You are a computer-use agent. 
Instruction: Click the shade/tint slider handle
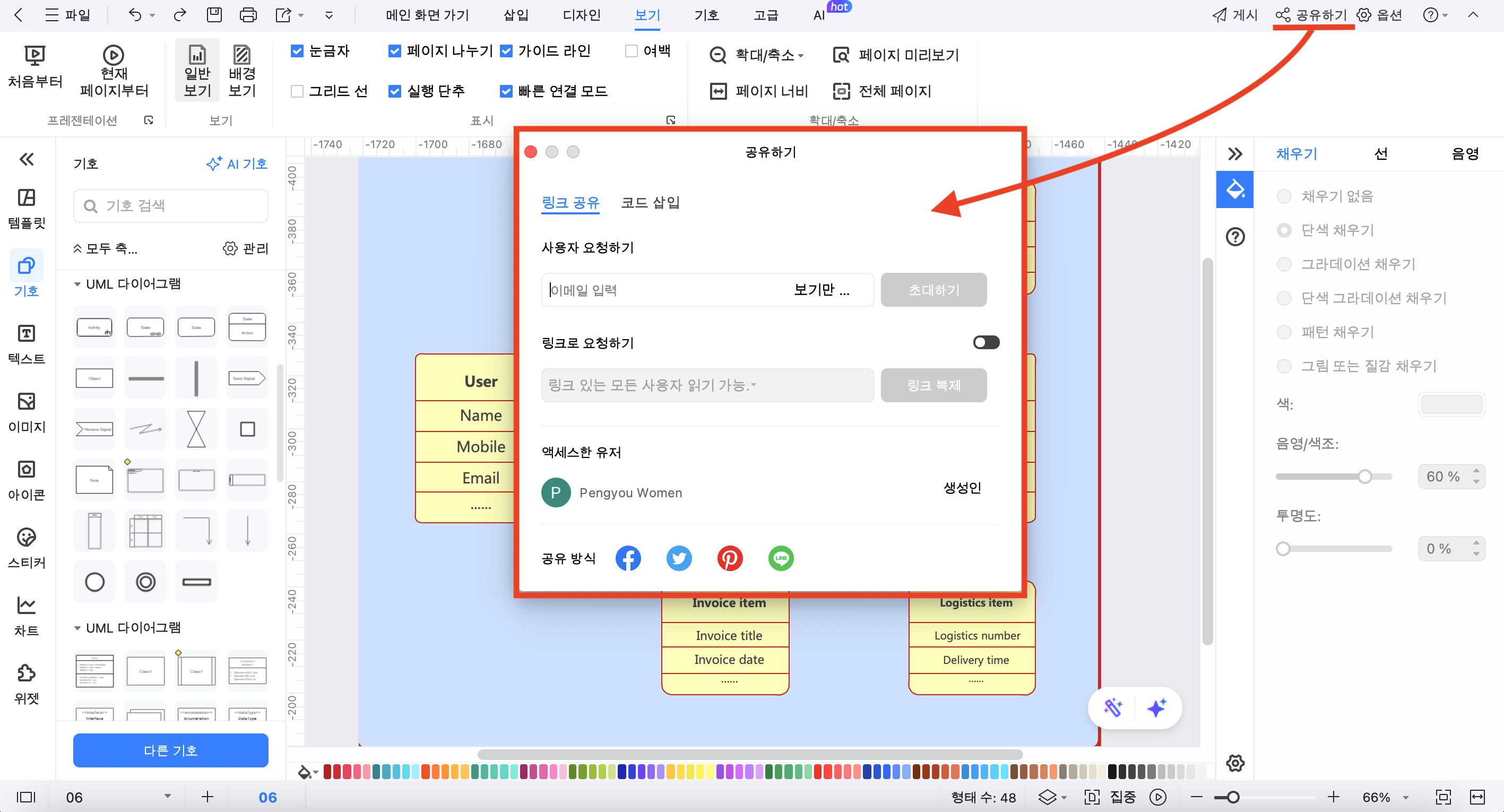click(x=1364, y=477)
